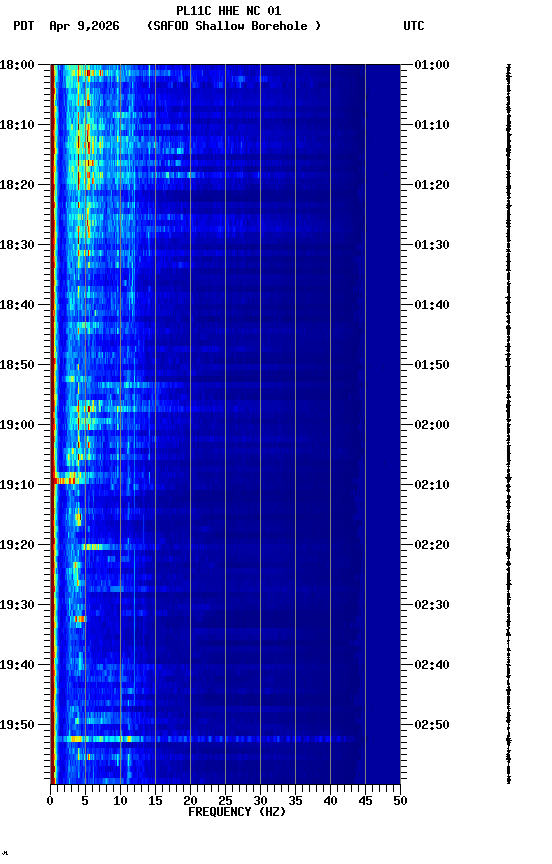552x864 pixels.
Task: Click the '18:10' PDT time label
Action: pos(17,125)
